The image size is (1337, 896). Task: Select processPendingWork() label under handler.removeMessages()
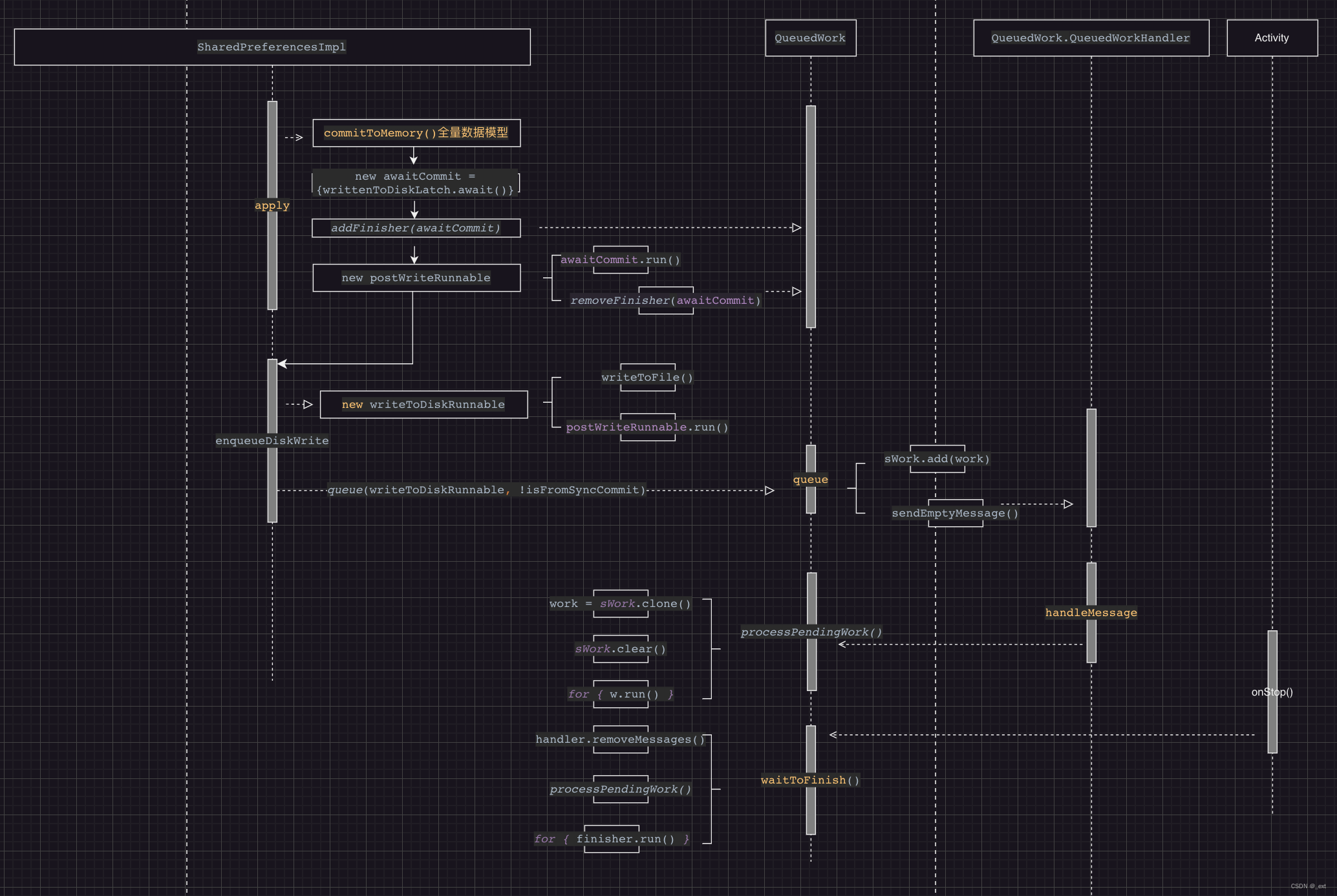tap(621, 789)
